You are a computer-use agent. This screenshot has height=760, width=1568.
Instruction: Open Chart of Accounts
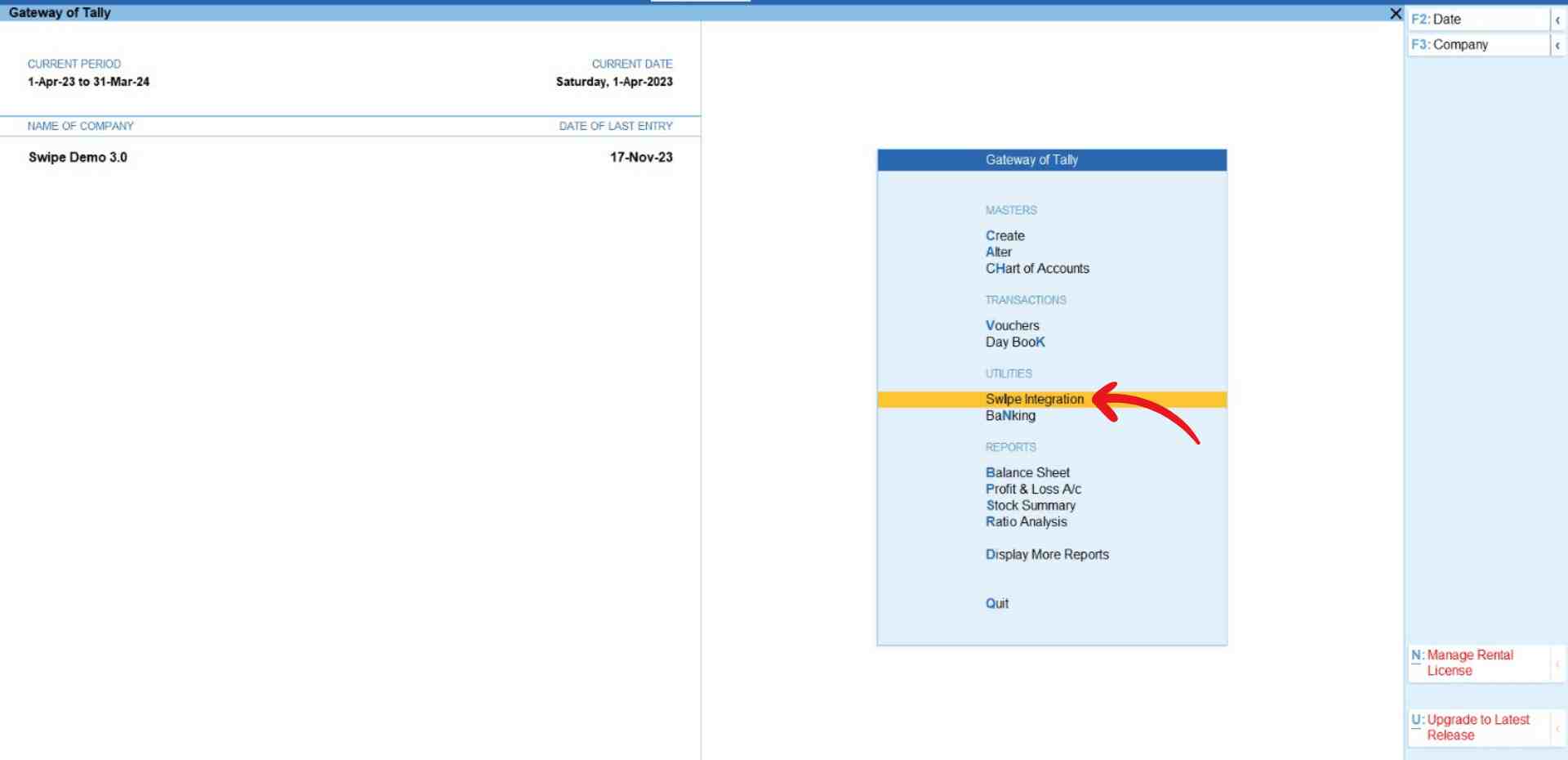[1037, 268]
